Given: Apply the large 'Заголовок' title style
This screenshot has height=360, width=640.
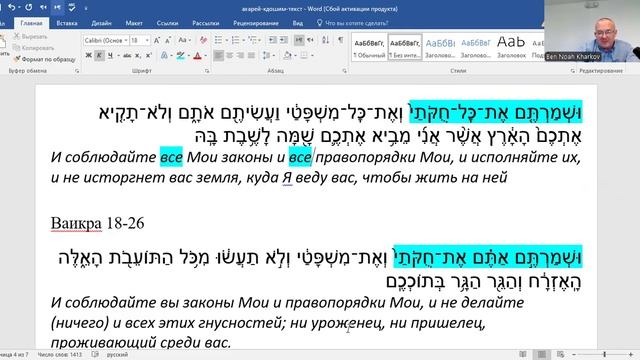Looking at the screenshot, I should click(x=511, y=48).
